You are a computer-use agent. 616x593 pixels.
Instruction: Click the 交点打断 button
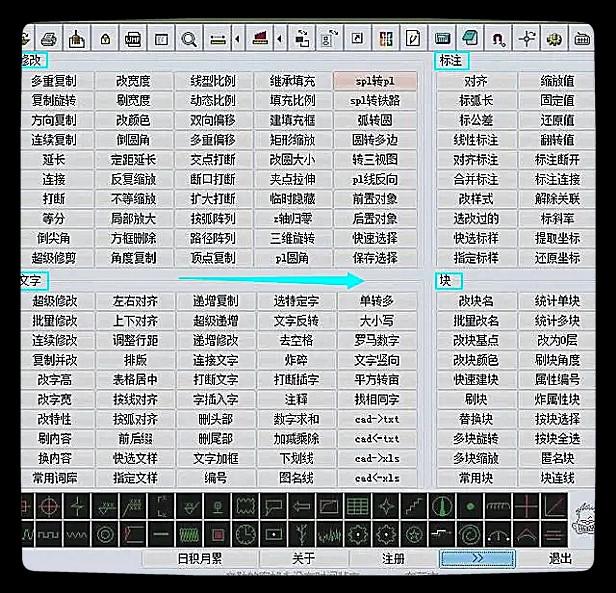(x=213, y=160)
